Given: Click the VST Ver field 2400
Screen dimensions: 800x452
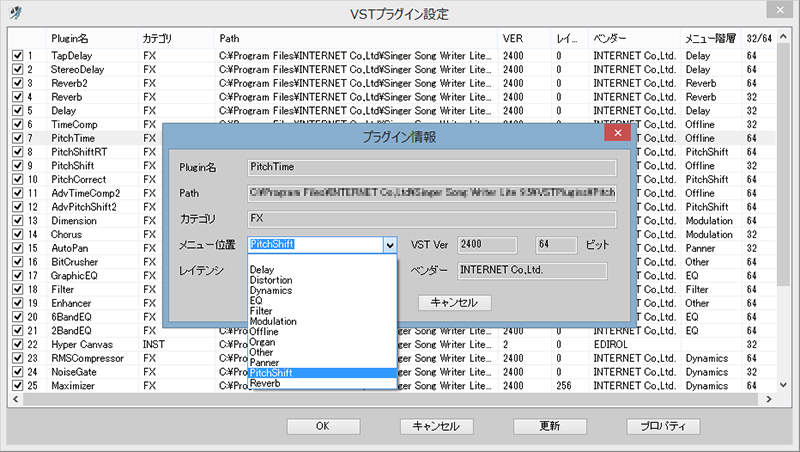Looking at the screenshot, I should tap(487, 245).
